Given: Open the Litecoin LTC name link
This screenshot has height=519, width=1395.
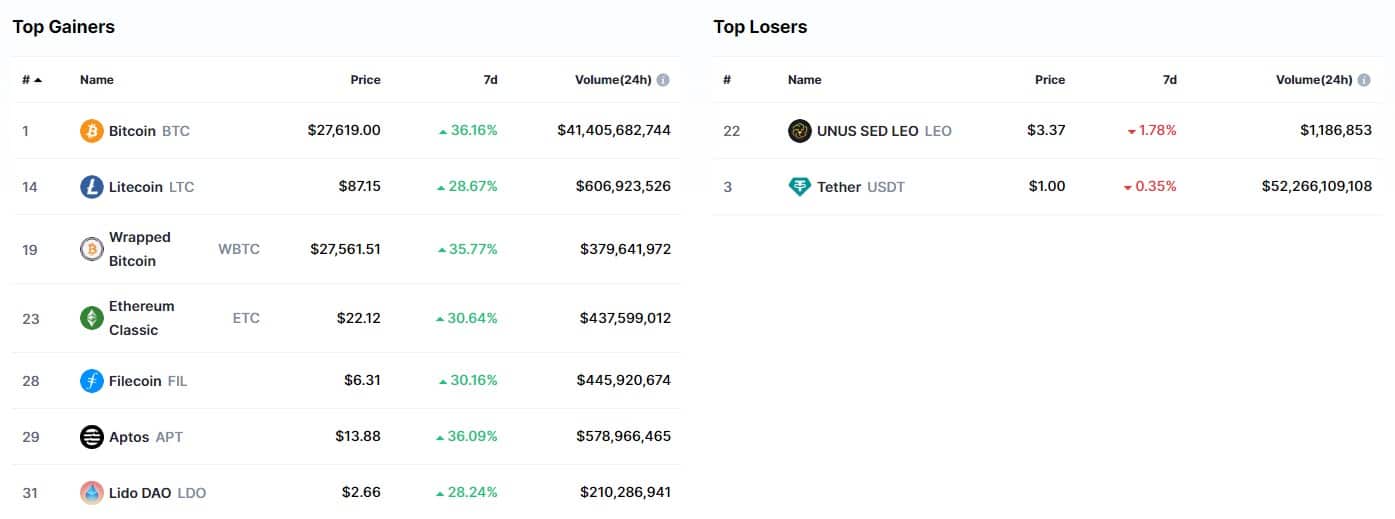Looking at the screenshot, I should click(x=152, y=187).
